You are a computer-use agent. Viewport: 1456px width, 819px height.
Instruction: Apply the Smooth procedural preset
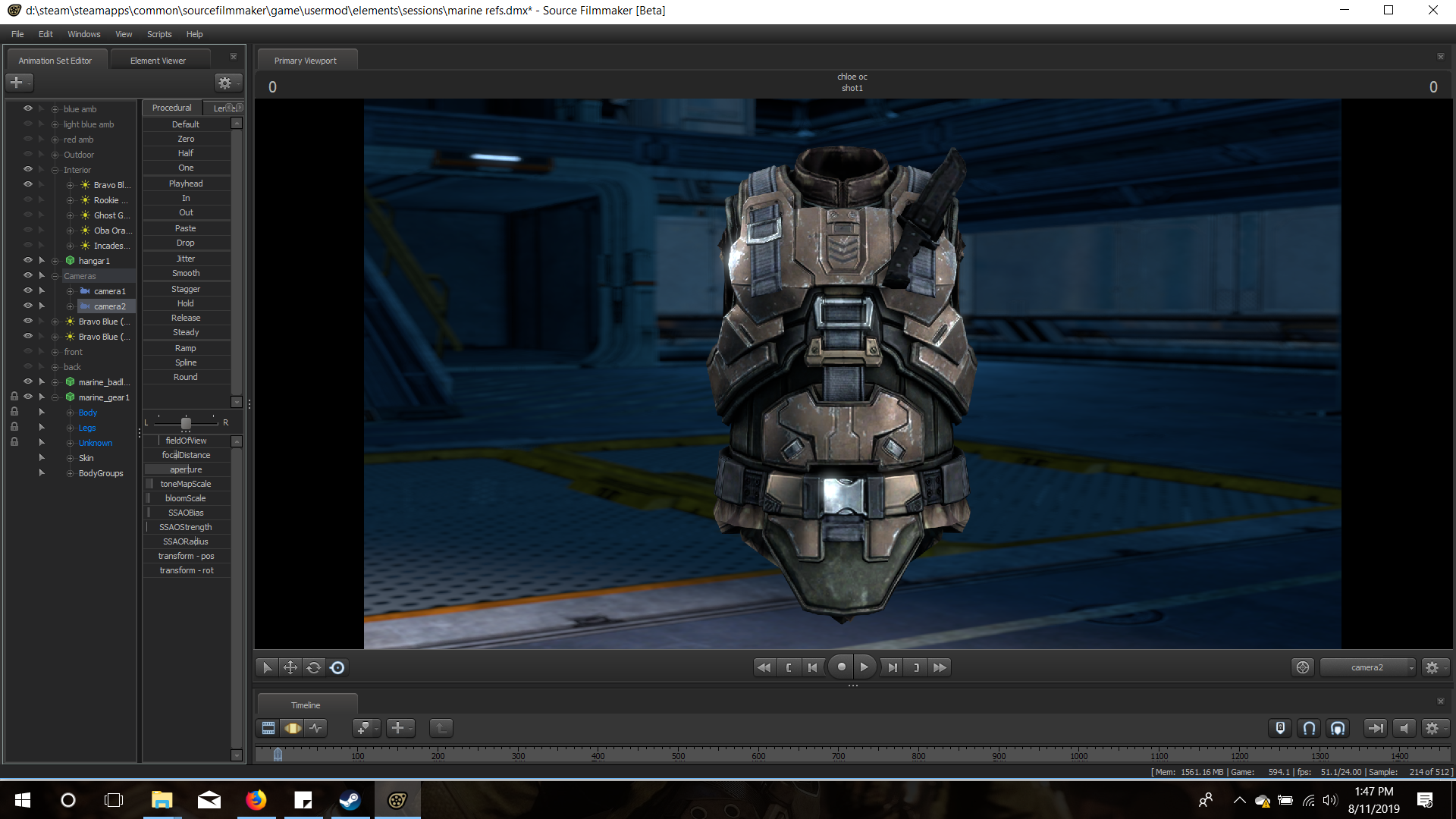[x=186, y=273]
